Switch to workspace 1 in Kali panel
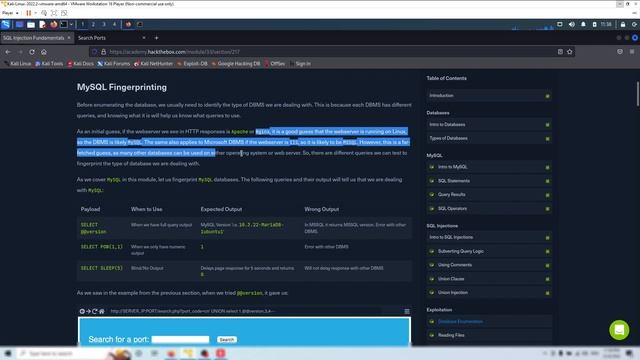 82,24
